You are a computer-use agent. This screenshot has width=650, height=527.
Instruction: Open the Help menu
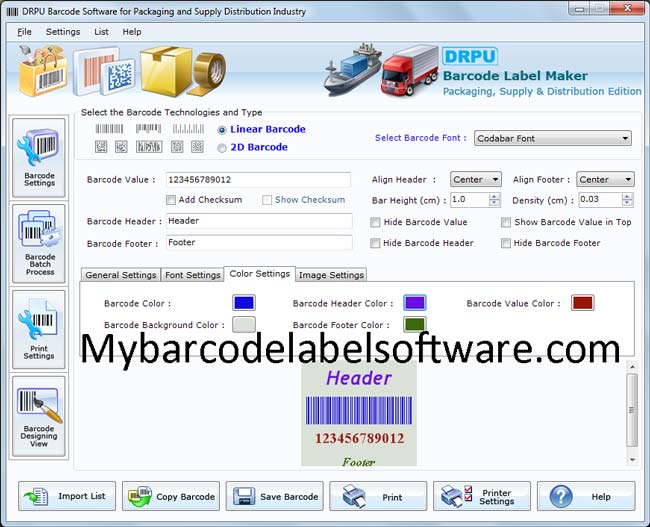[x=132, y=32]
